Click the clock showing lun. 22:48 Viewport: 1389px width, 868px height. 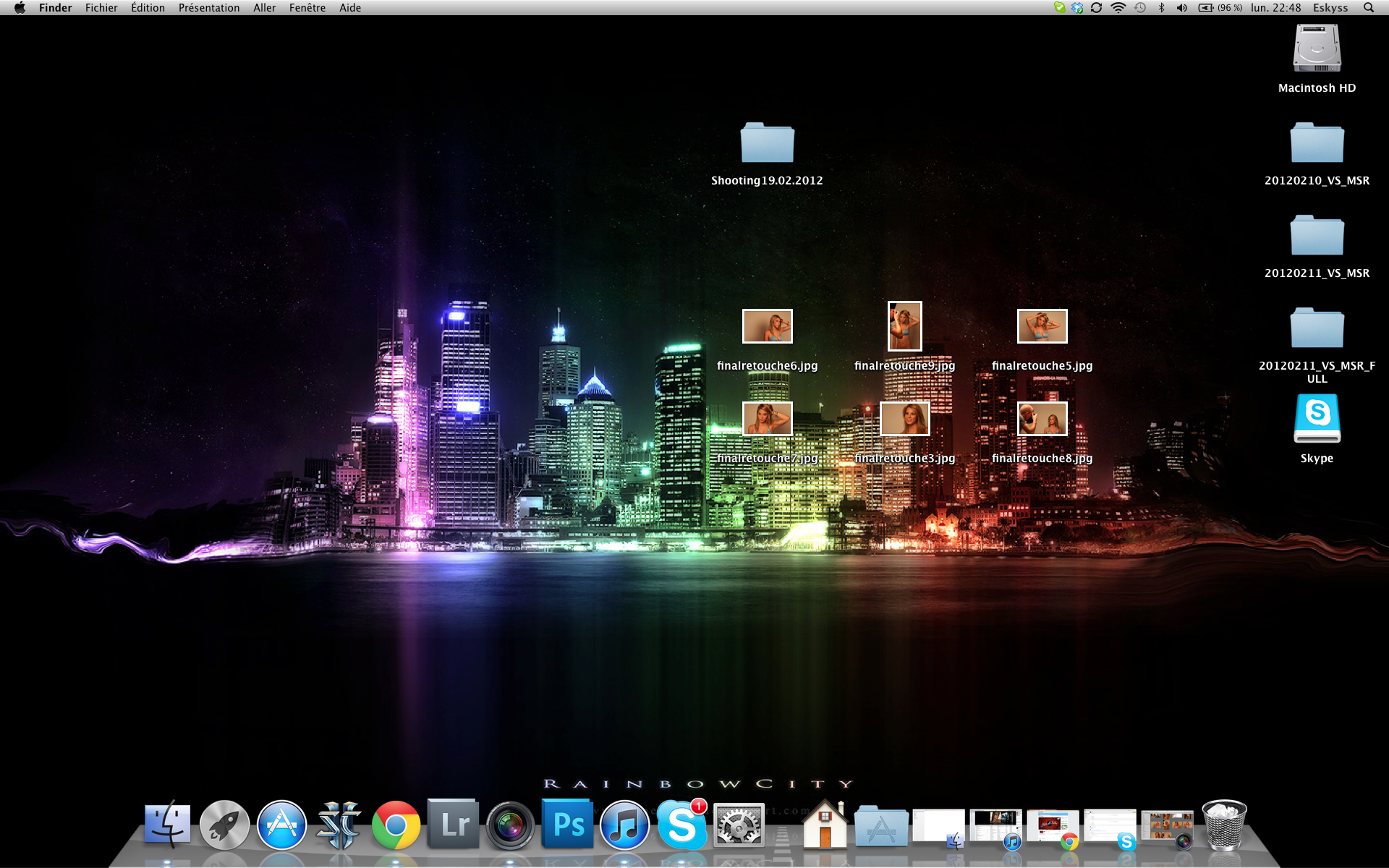point(1276,8)
